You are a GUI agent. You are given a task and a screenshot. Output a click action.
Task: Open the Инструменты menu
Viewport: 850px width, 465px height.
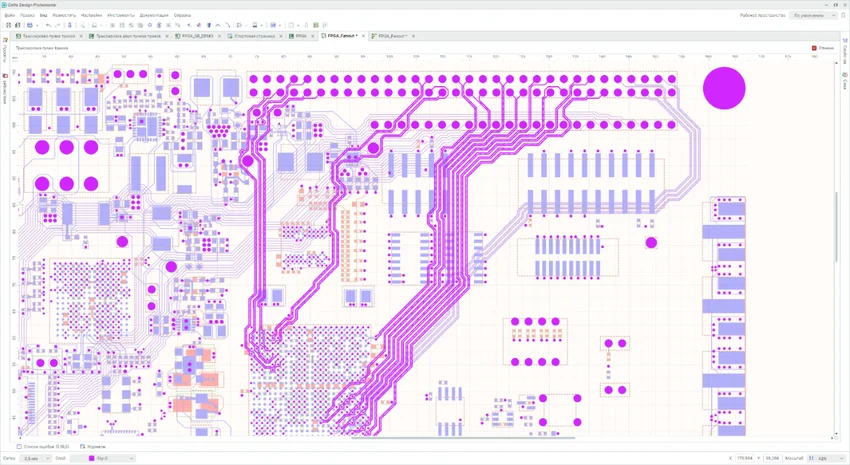[120, 15]
